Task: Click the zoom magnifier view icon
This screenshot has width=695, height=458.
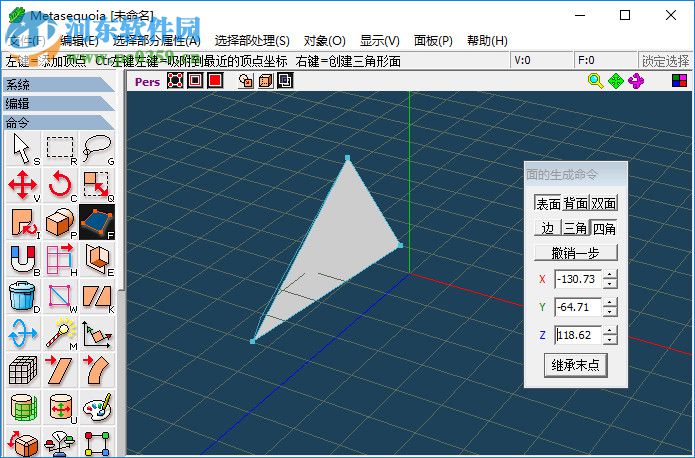Action: pyautogui.click(x=595, y=81)
